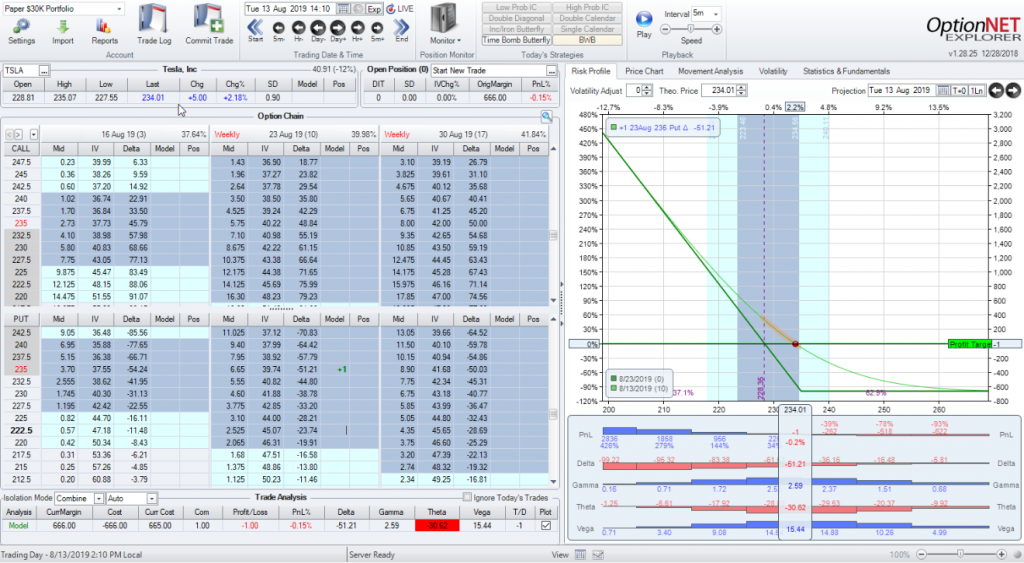Uncheck the Plot checkbox for Model row
Viewport: 1024px width, 563px height.
click(546, 525)
